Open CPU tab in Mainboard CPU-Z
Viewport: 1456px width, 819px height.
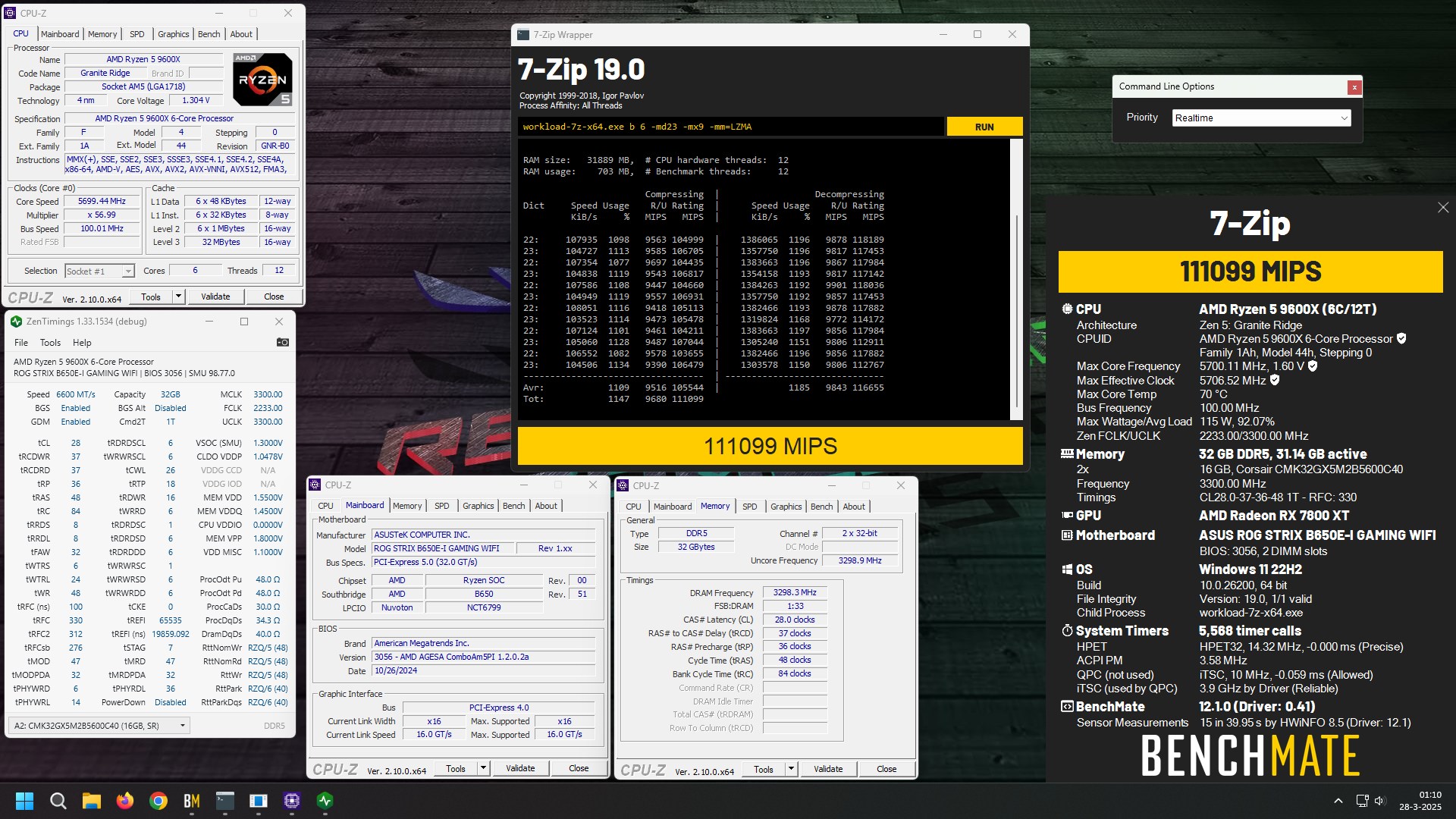click(x=325, y=506)
